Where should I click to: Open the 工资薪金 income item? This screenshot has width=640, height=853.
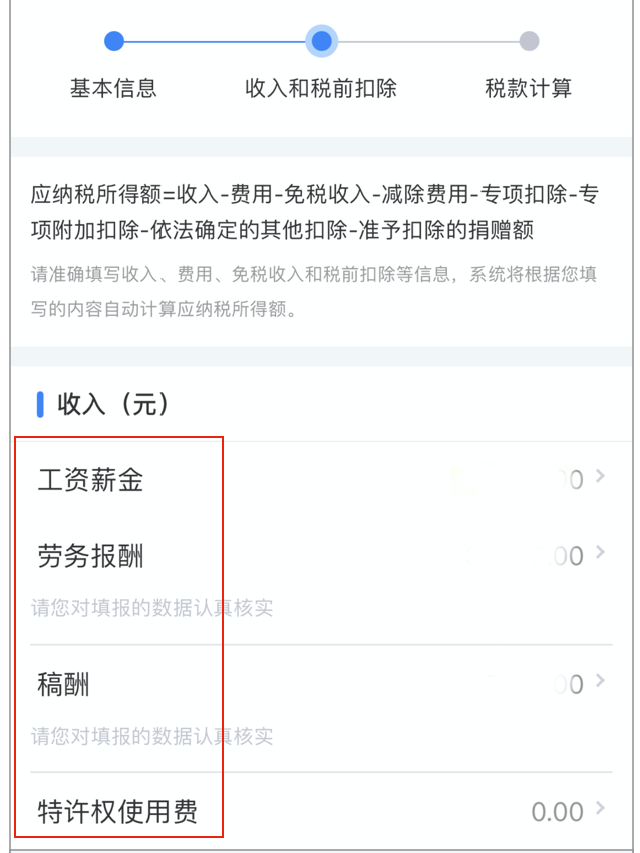tap(91, 481)
